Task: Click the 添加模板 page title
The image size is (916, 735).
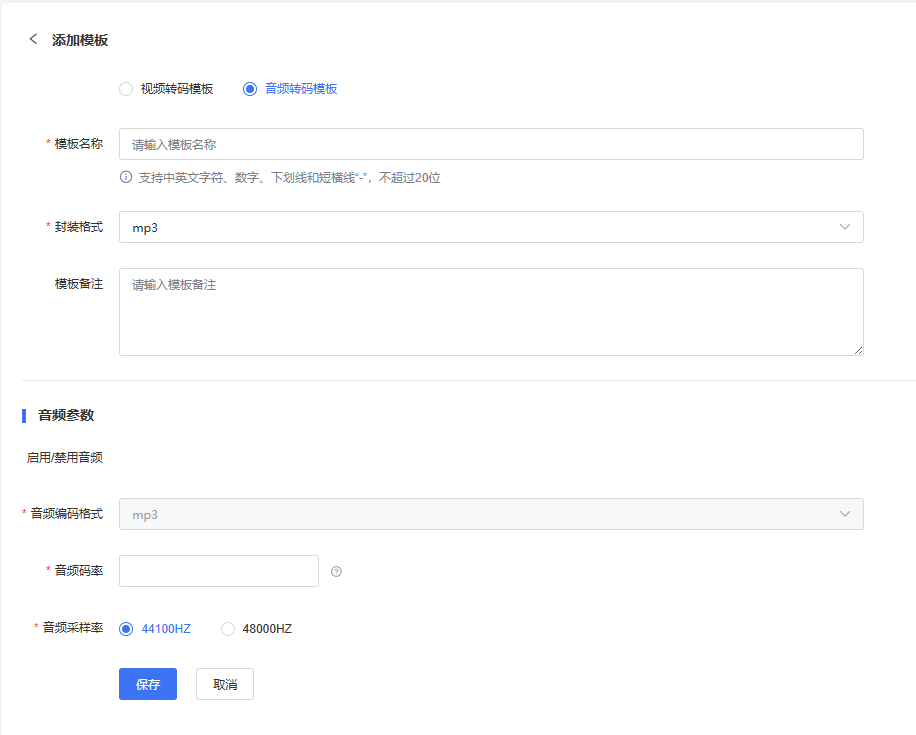Action: (80, 41)
